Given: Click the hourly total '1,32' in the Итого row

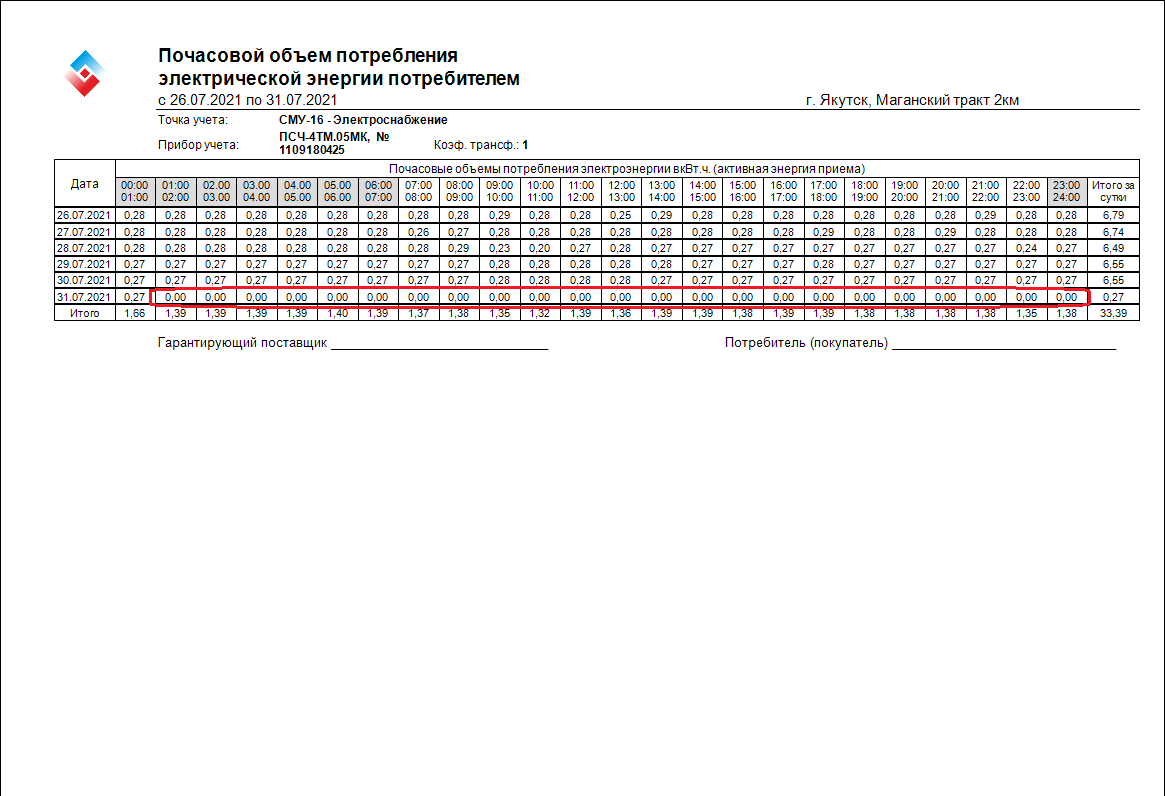Looking at the screenshot, I should click(x=539, y=314).
